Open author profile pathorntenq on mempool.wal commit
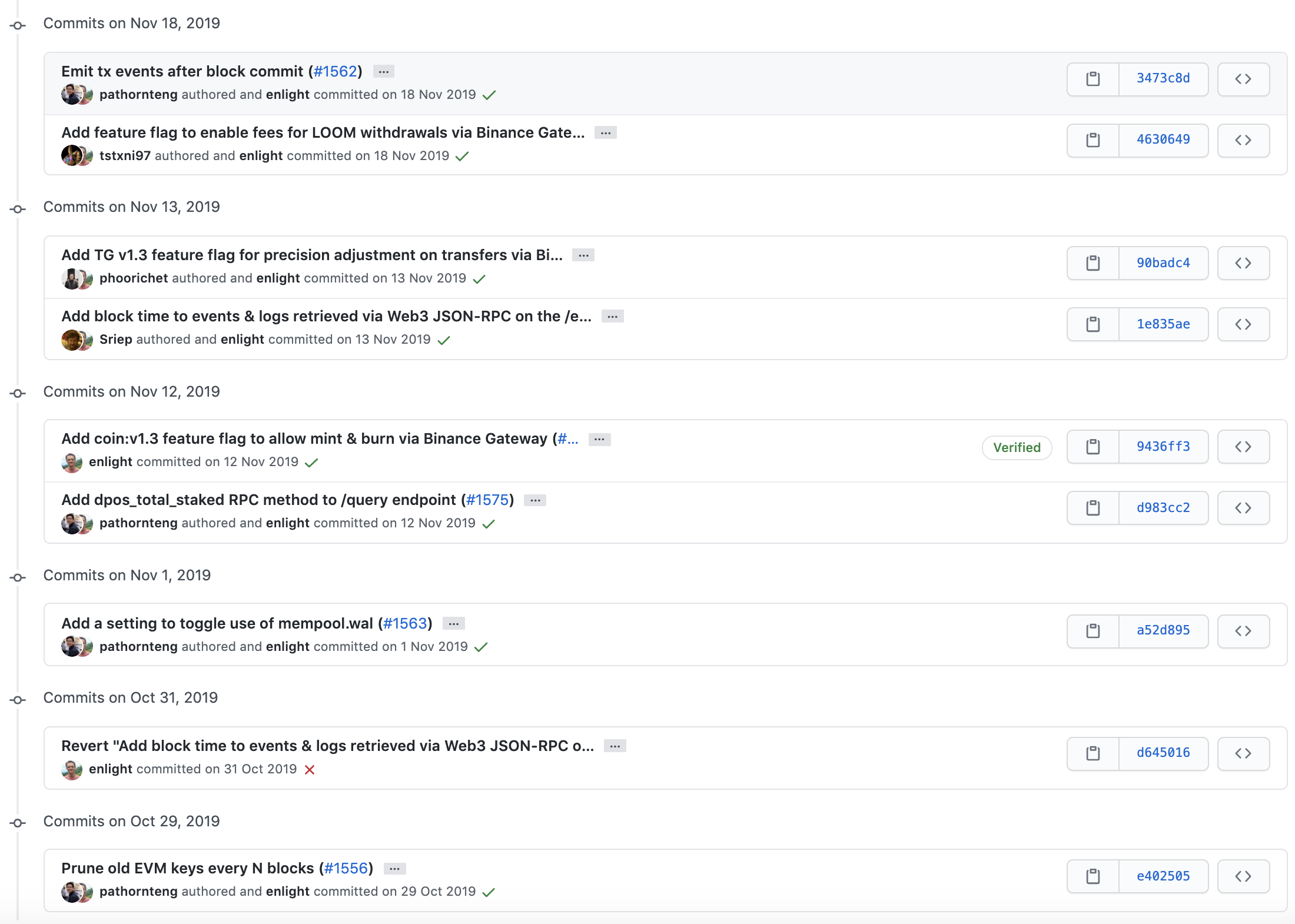 click(x=138, y=646)
